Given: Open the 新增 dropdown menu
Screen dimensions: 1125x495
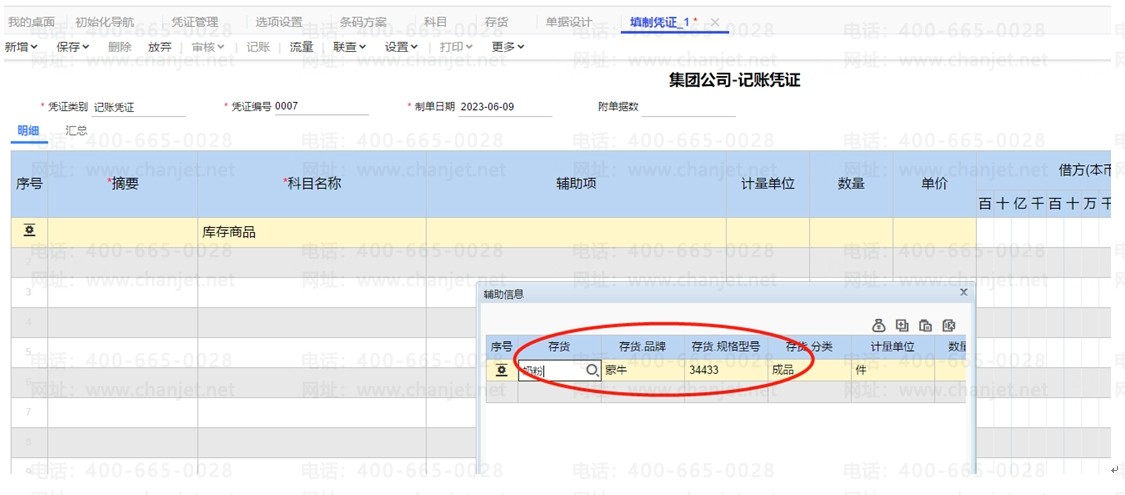Looking at the screenshot, I should click(x=21, y=47).
